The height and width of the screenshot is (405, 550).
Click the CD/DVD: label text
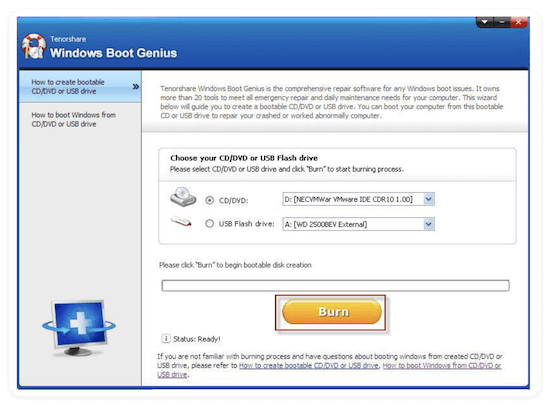pos(233,201)
